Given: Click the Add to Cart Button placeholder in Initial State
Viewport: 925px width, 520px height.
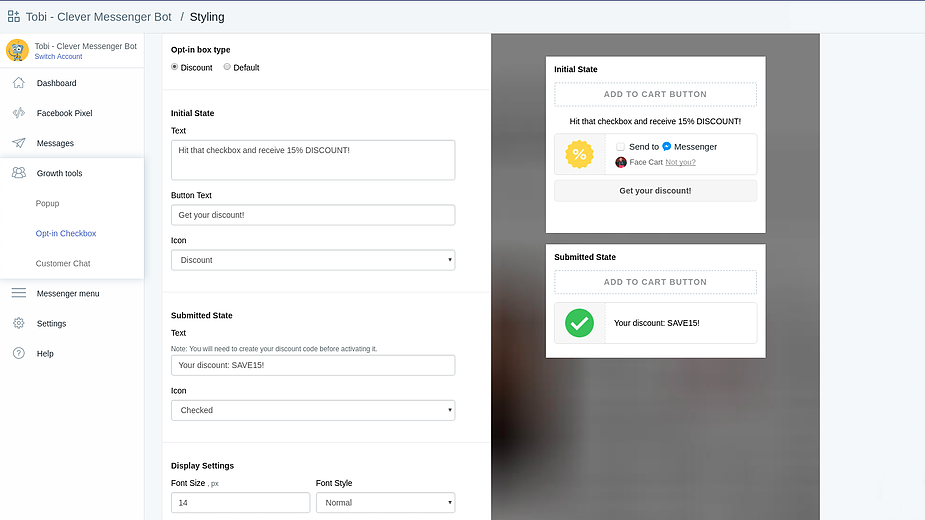Looking at the screenshot, I should 655,94.
